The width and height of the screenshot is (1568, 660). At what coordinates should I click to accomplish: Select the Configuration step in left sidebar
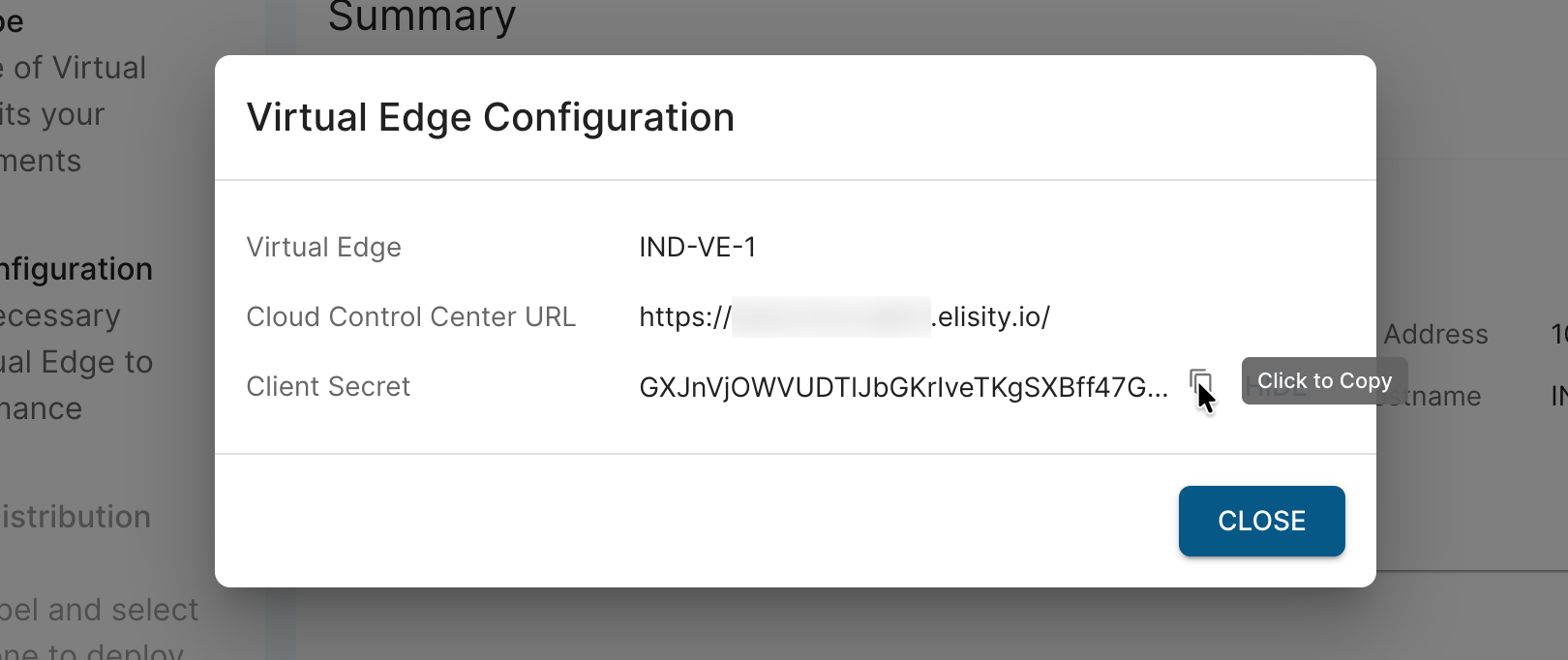pos(76,269)
